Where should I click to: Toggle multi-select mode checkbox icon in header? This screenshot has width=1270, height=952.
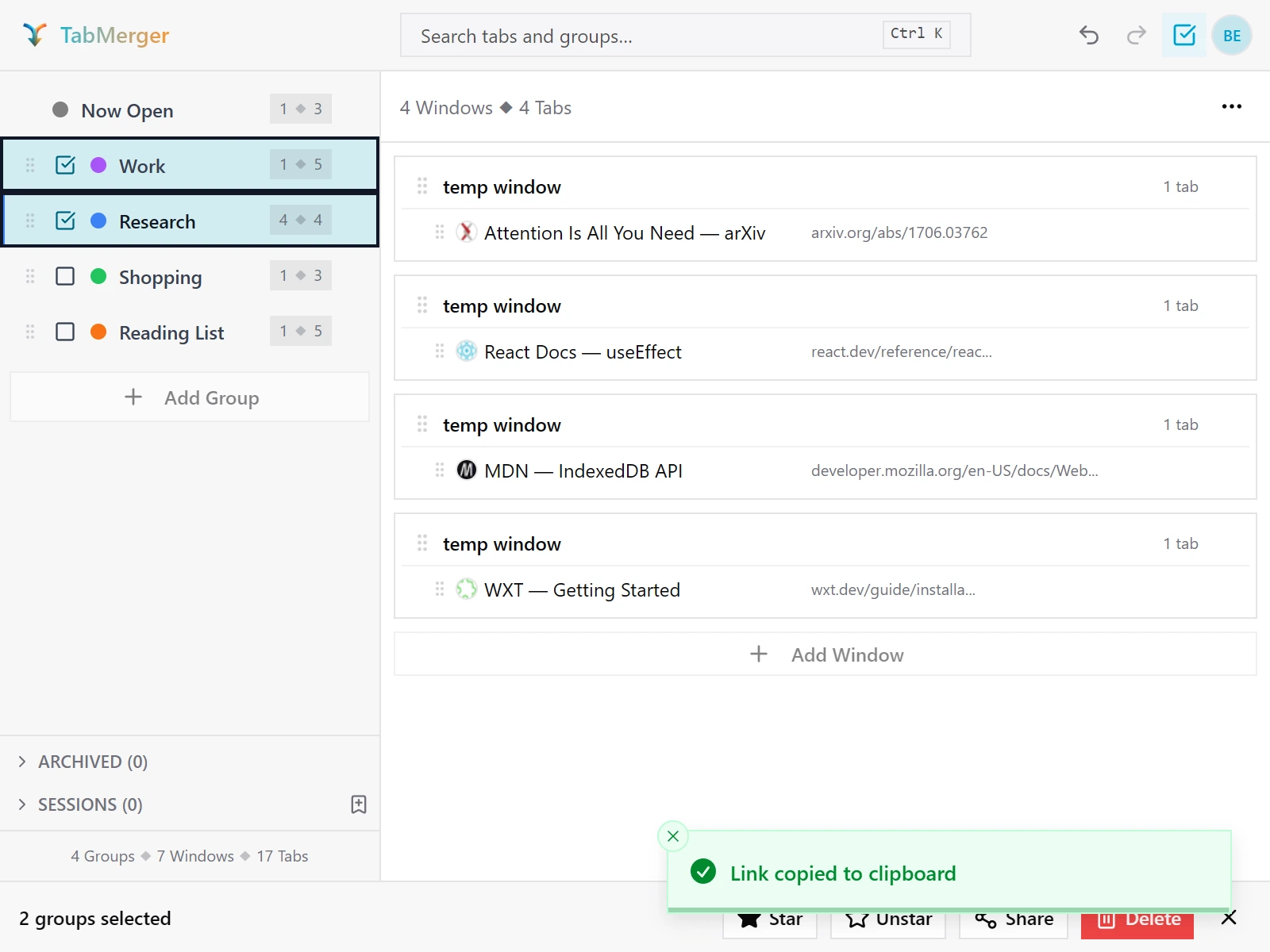click(1184, 35)
